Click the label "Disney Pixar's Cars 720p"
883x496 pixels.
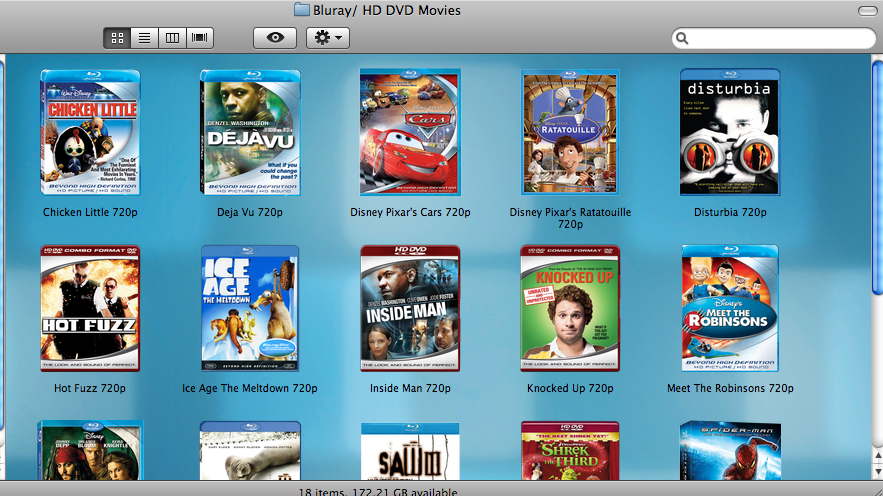pyautogui.click(x=410, y=212)
